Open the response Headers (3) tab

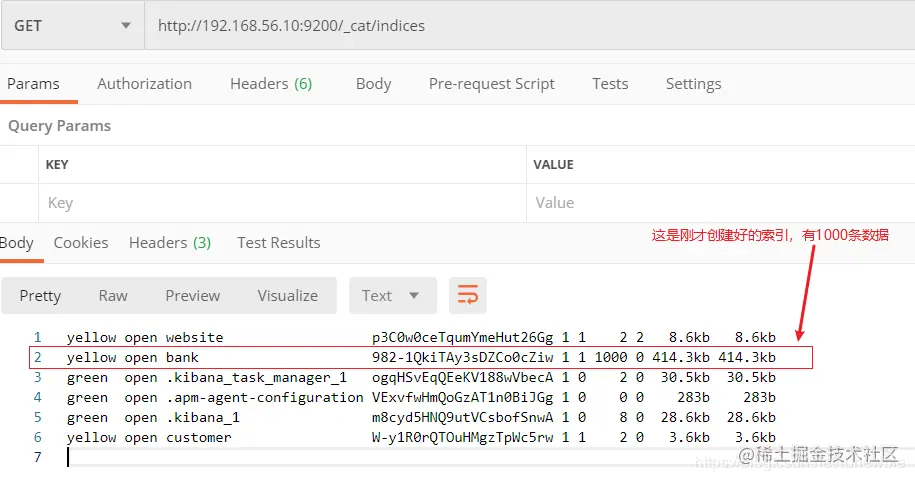click(170, 243)
